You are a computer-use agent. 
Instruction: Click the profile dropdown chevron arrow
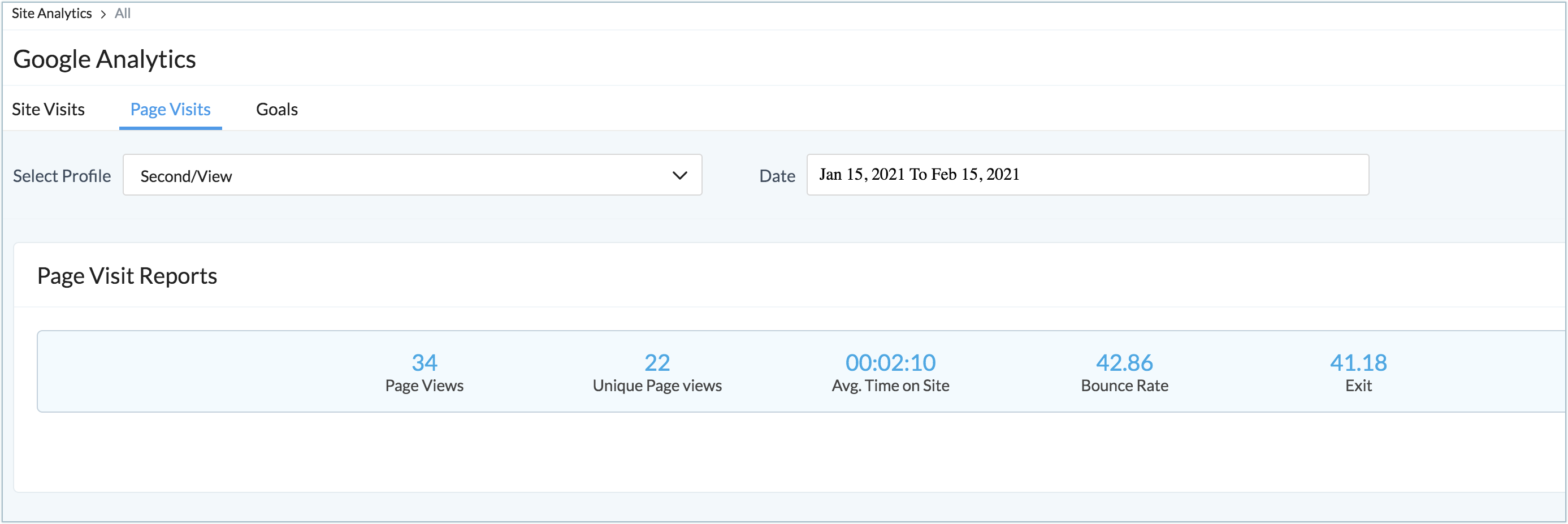pyautogui.click(x=679, y=175)
